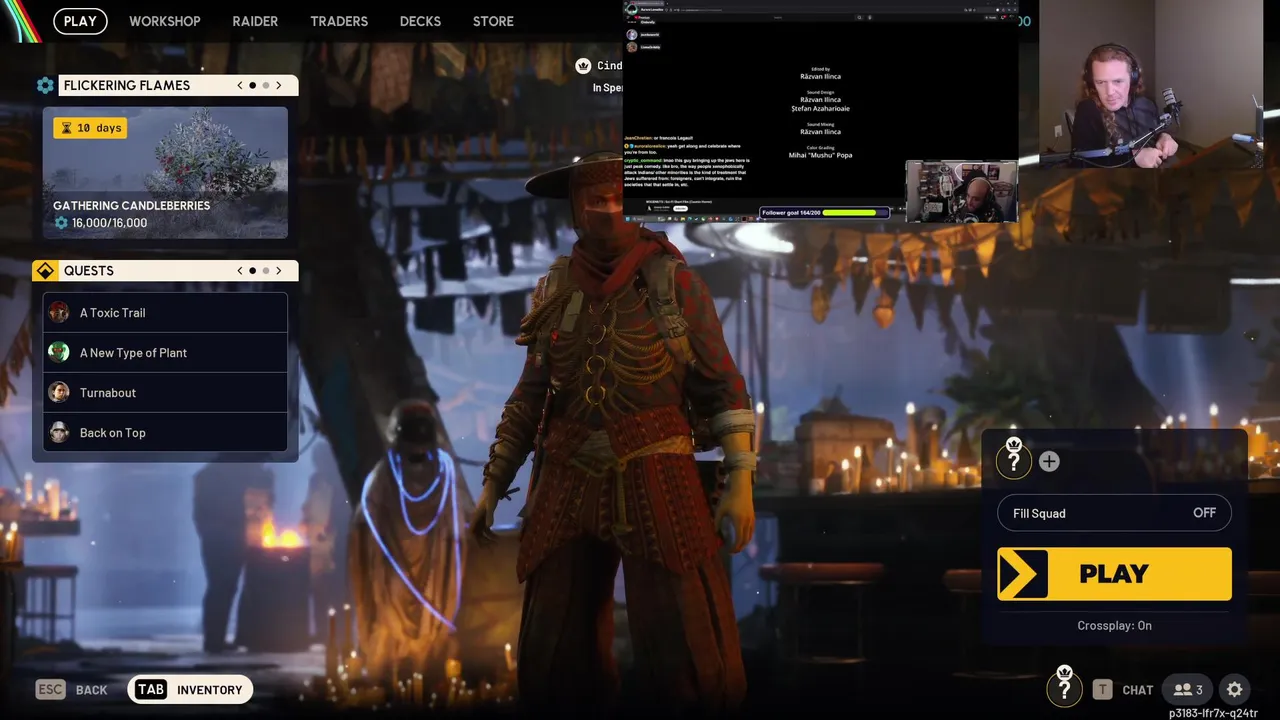Open the settings gear icon
This screenshot has width=1280, height=720.
coord(1234,689)
